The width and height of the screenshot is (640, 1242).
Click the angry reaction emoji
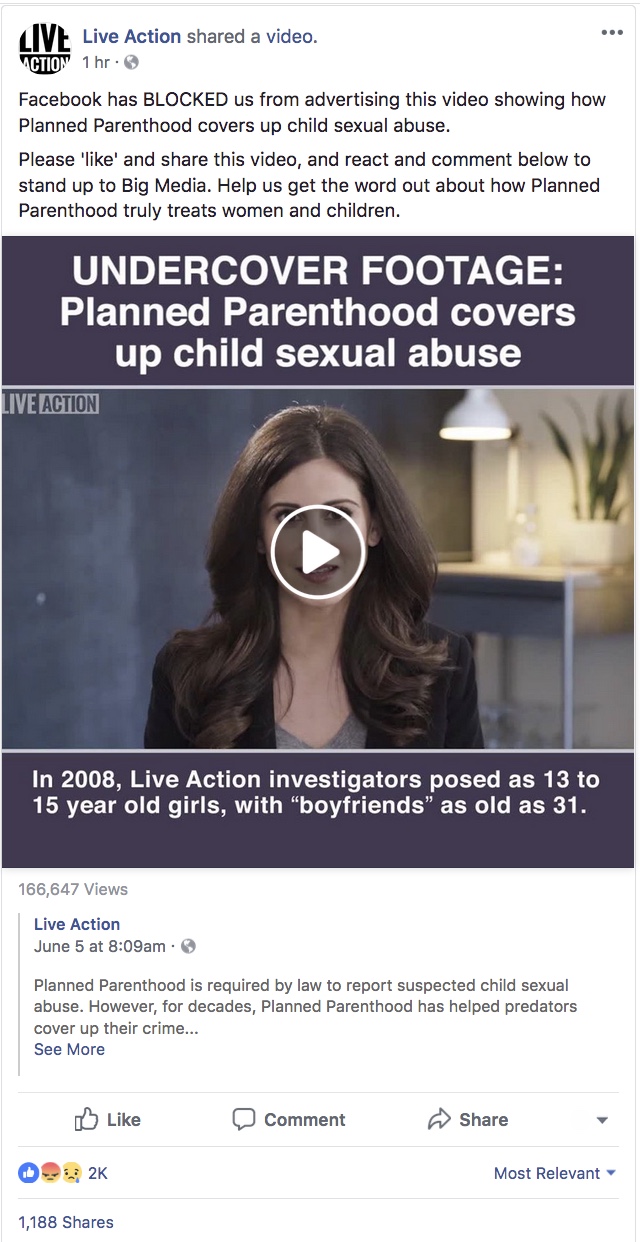coord(48,1173)
